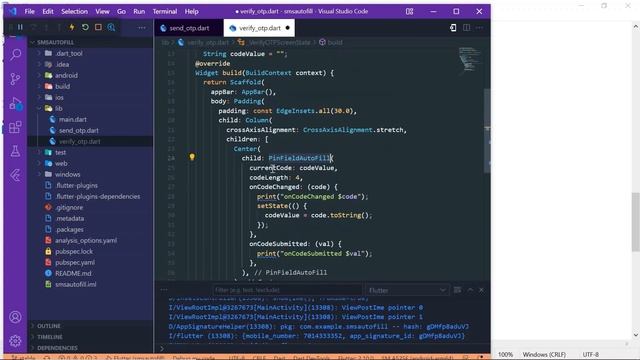Screen dimensions: 640x360
Task: Click the lightbulb code action
Action: [x=192, y=157]
